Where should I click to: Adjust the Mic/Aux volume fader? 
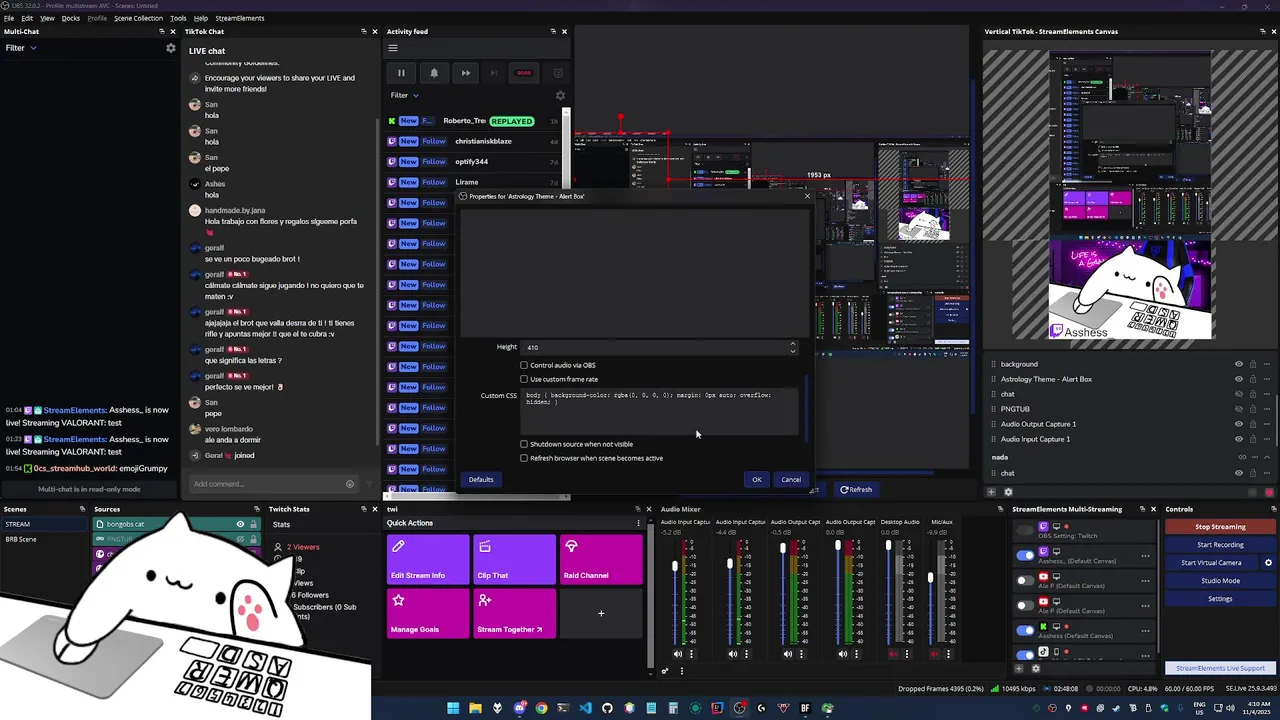930,578
